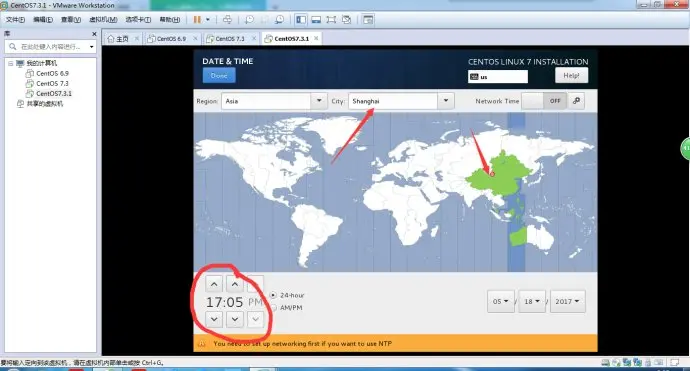
Task: Select the AM/PM radio button
Action: [273, 308]
